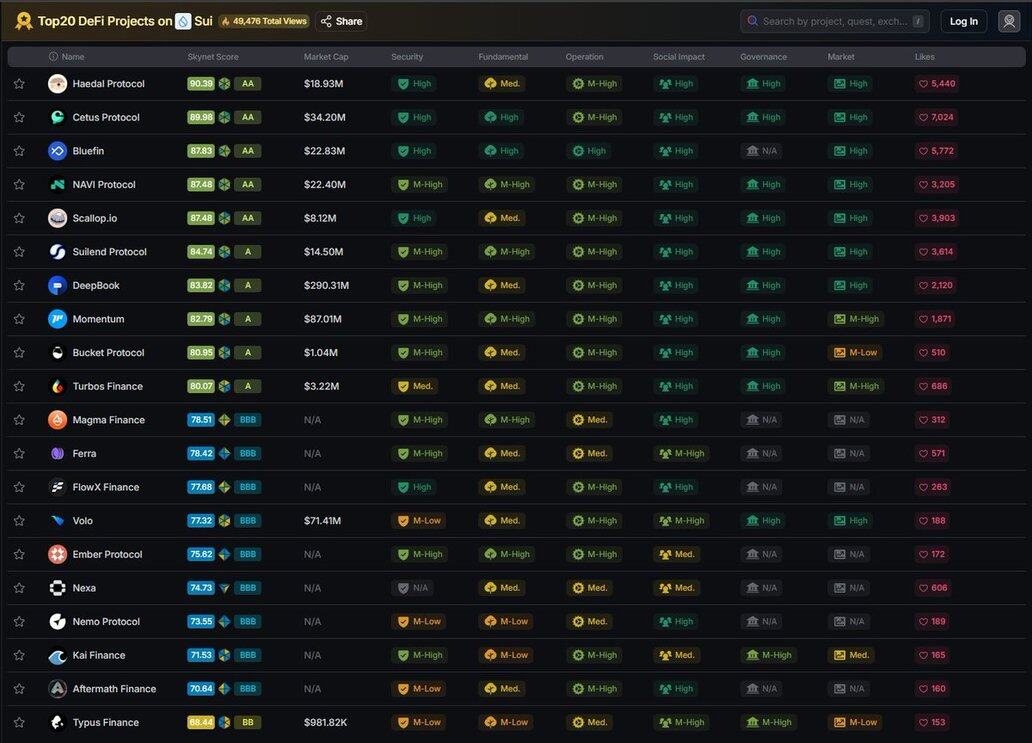Click the Turbos Finance flame icon

(x=57, y=386)
